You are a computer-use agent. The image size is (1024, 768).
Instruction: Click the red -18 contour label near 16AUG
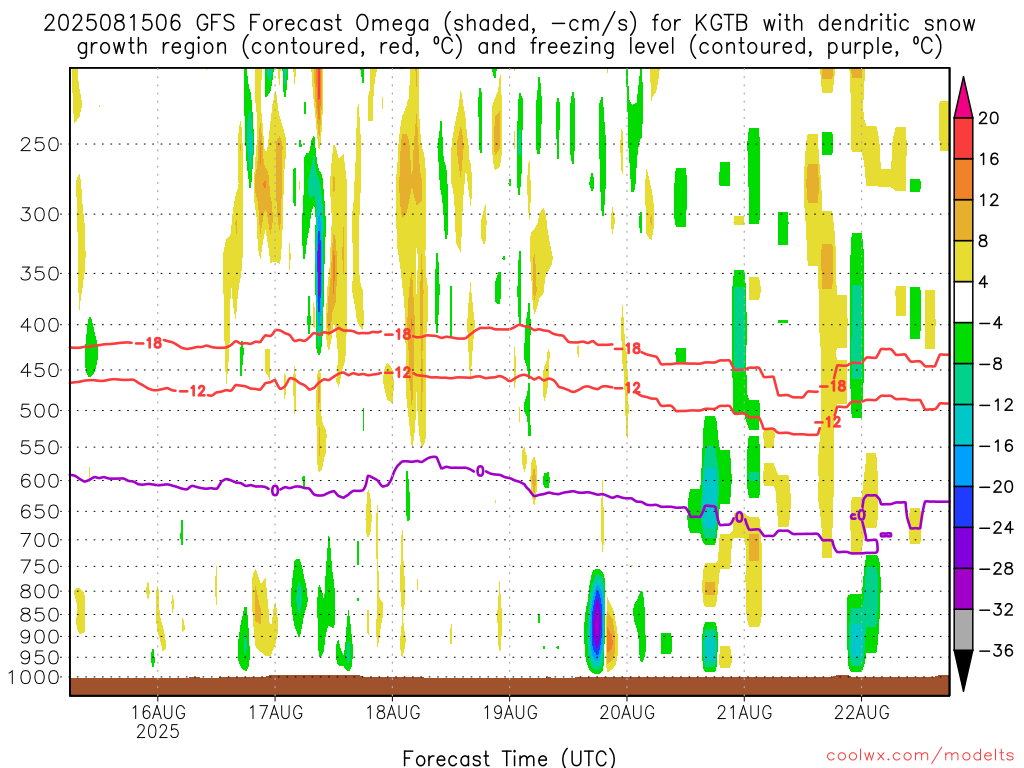pyautogui.click(x=149, y=343)
